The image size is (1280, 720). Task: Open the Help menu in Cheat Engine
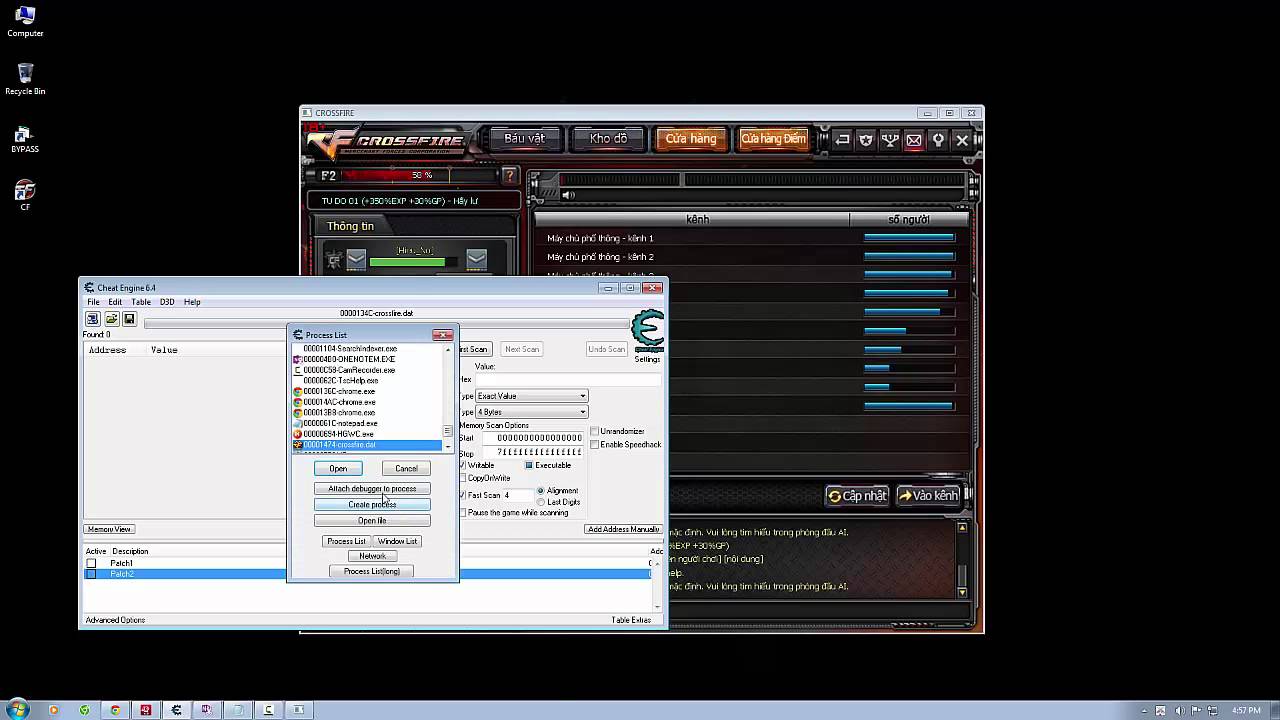click(192, 302)
